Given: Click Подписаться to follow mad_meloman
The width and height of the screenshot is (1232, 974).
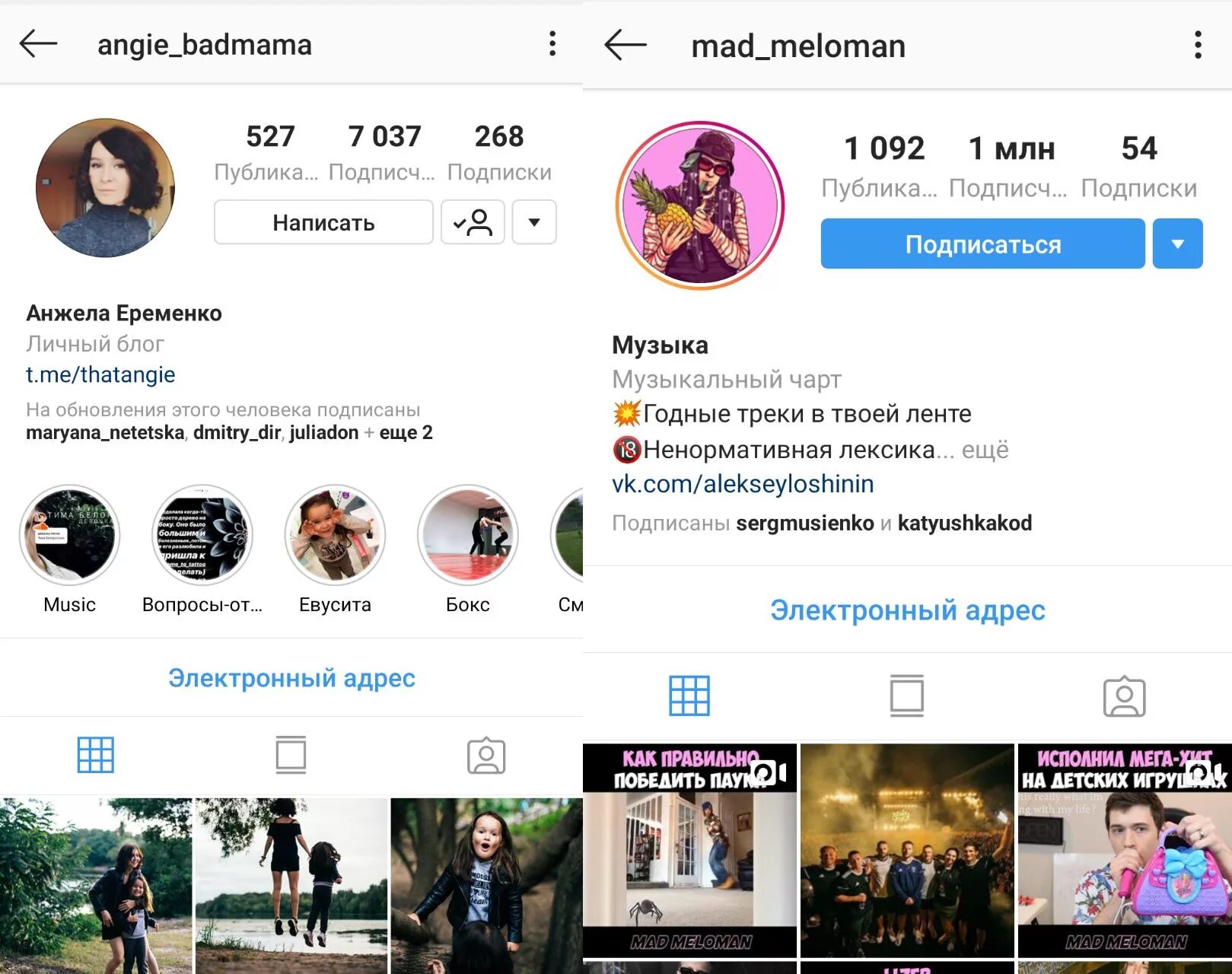Looking at the screenshot, I should point(982,243).
